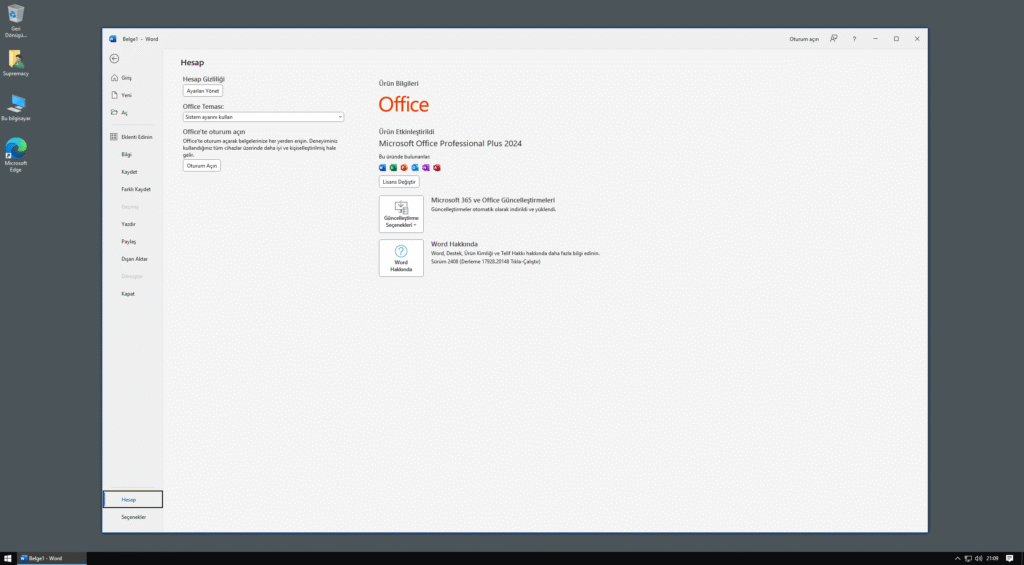The width and height of the screenshot is (1024, 565).
Task: Select Bilgi in the Backstage sidebar
Action: [133, 154]
